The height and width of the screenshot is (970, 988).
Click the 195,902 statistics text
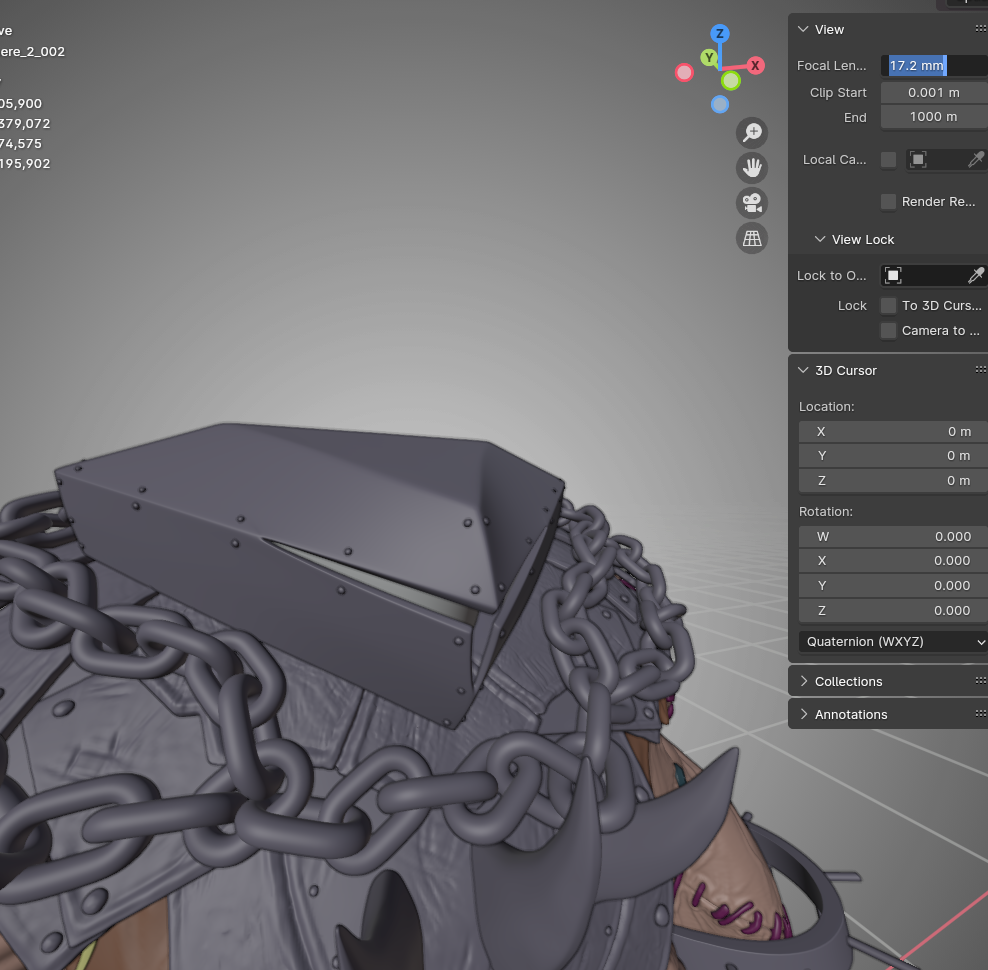click(25, 164)
